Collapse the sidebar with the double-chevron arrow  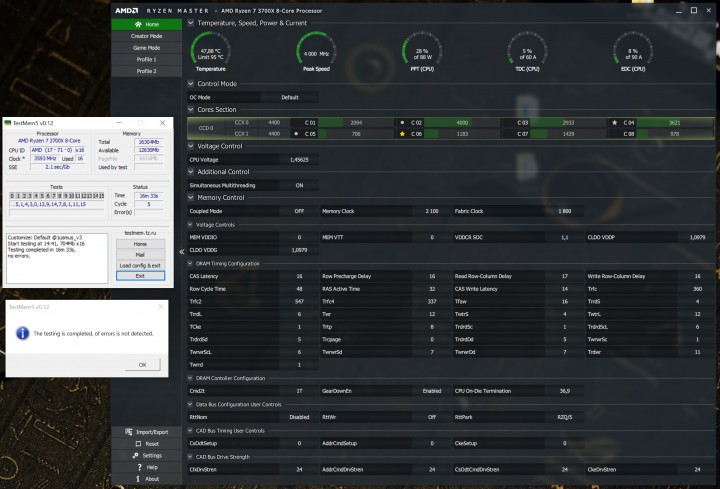pos(181,252)
